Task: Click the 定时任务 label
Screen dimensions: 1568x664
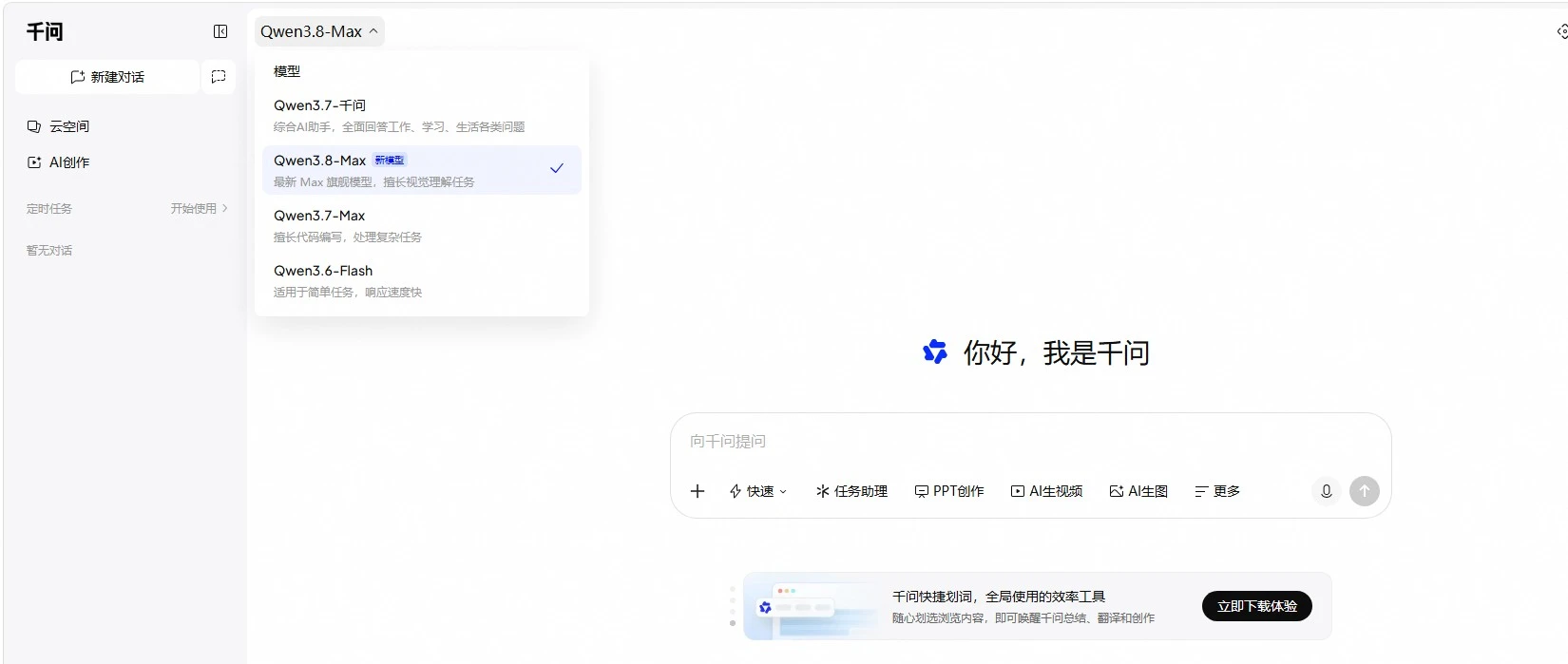Action: tap(49, 208)
